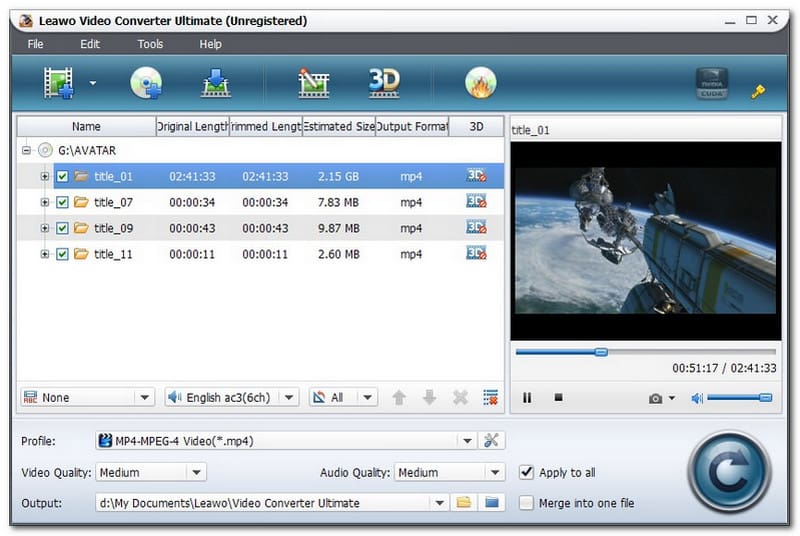
Task: Click the Add Blu-ray/DVD disc icon
Action: [x=146, y=83]
